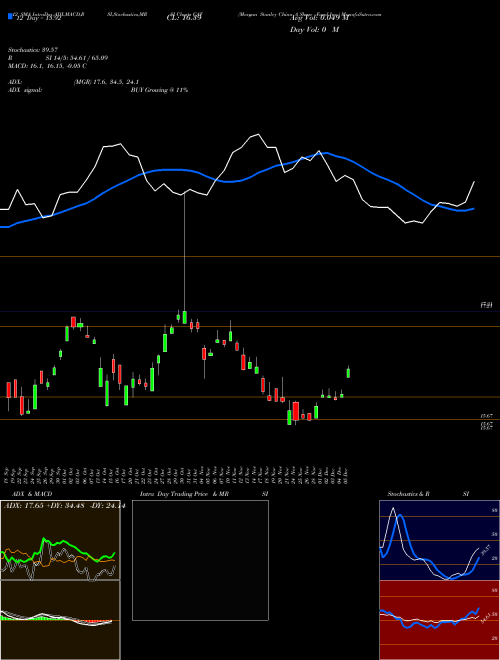The image size is (500, 660).
Task: Click the latest green candlestick on right
Action: point(348,372)
